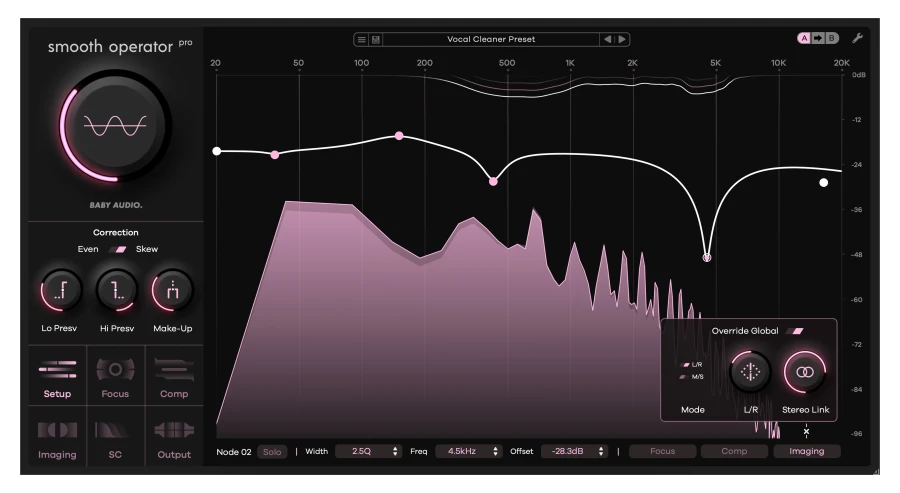Select the white node near 17kHz
The width and height of the screenshot is (900, 493).
(824, 183)
